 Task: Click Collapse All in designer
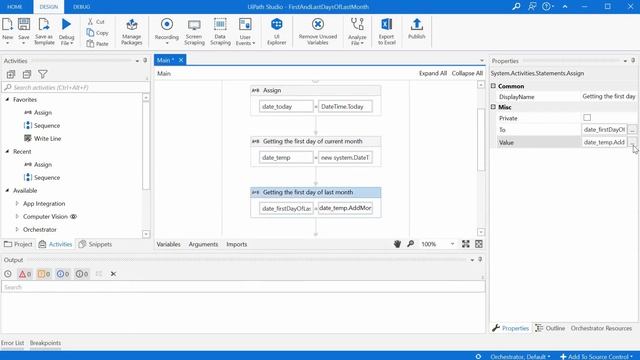[467, 73]
